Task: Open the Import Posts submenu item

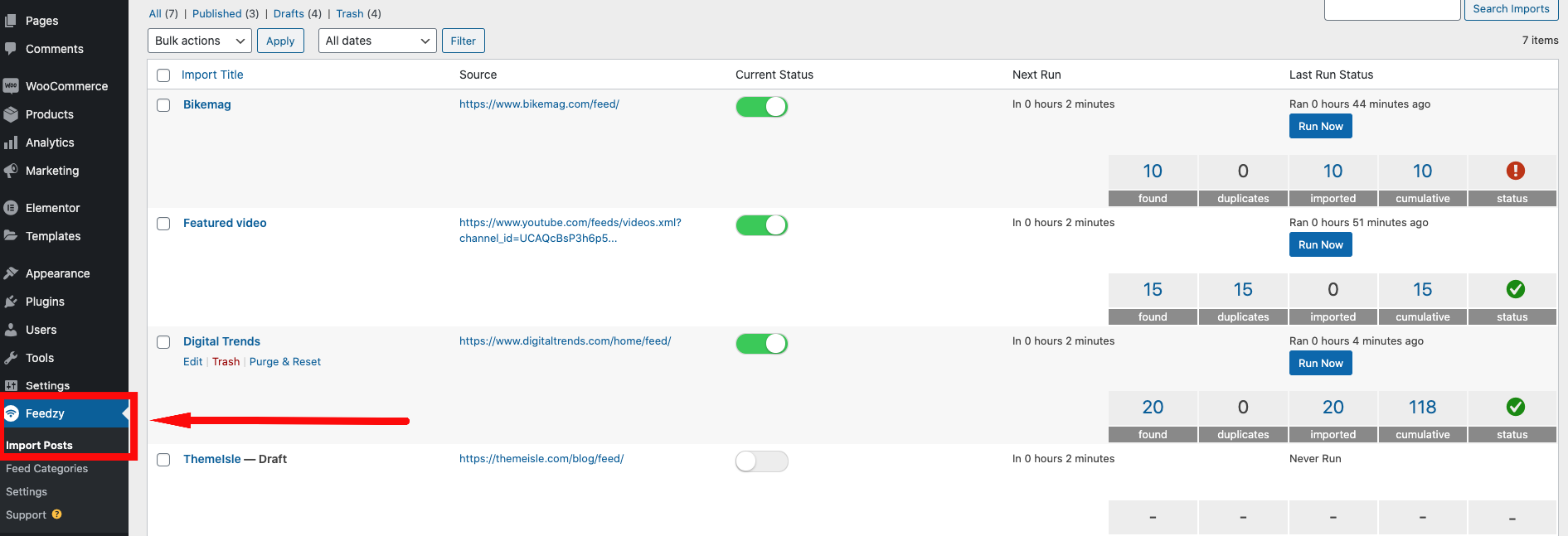Action: coord(39,445)
